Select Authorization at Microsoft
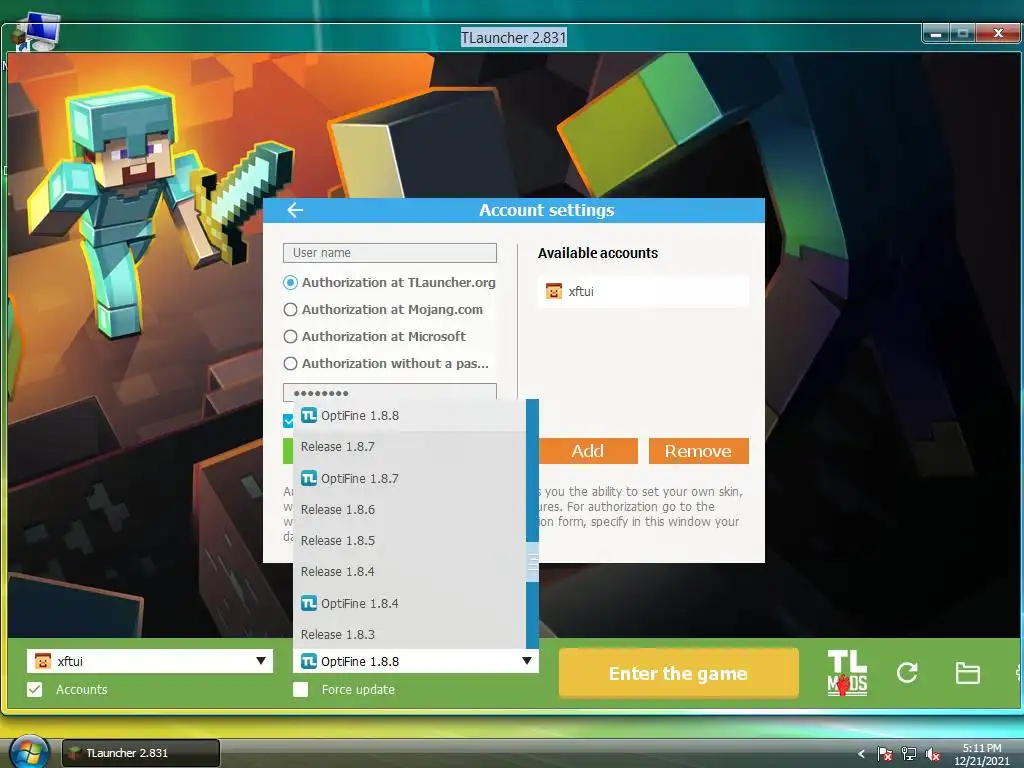The width and height of the screenshot is (1024, 768). coord(375,336)
